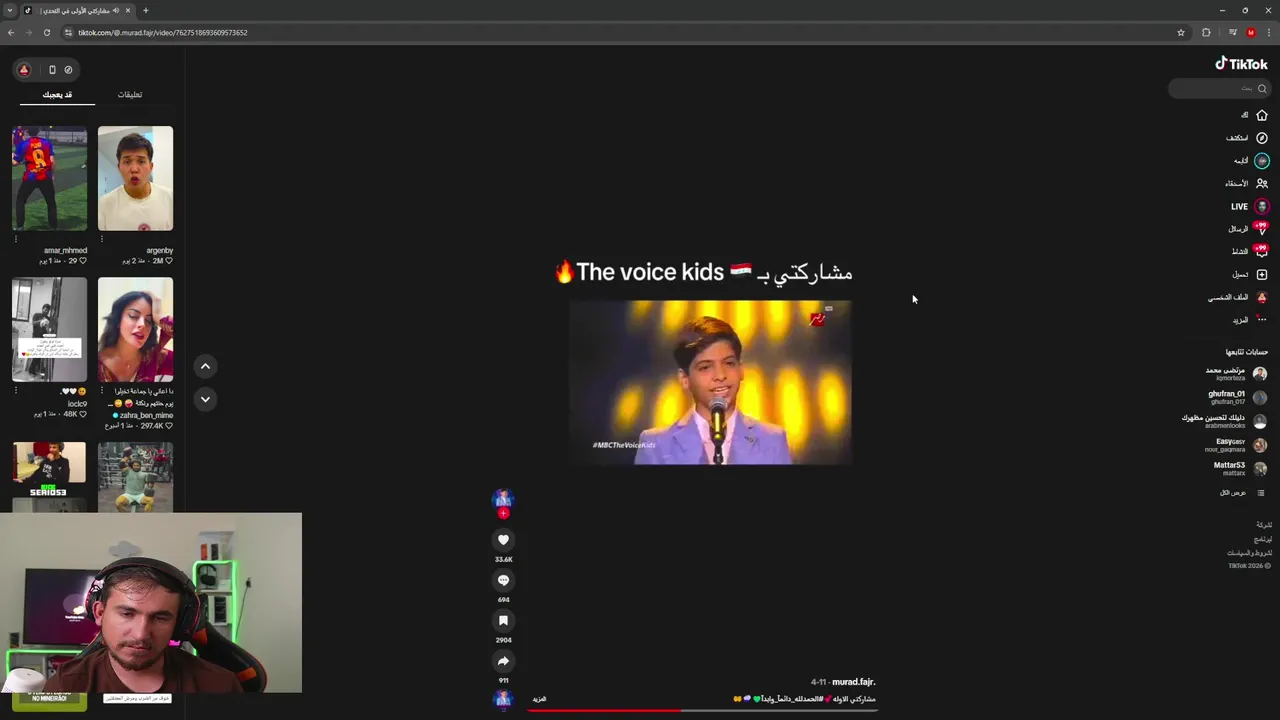Click the compass icon in top-left pill
Screen dimensions: 1280x720
68,70
